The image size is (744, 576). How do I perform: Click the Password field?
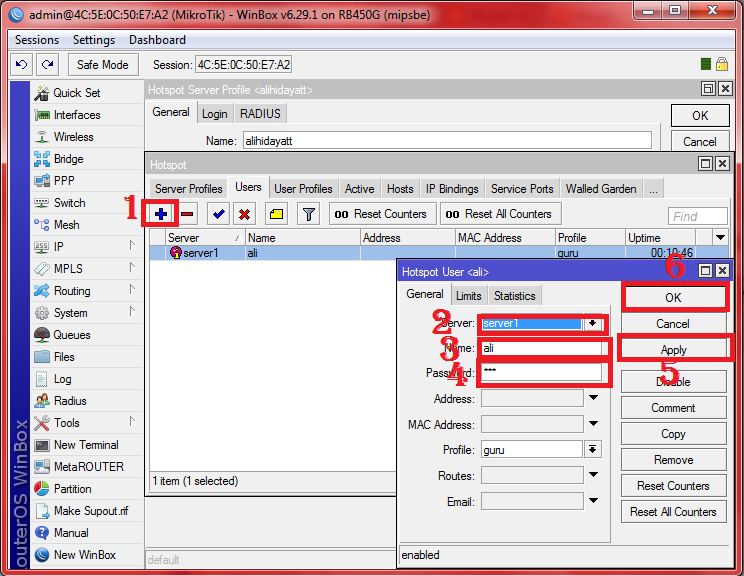coord(541,372)
